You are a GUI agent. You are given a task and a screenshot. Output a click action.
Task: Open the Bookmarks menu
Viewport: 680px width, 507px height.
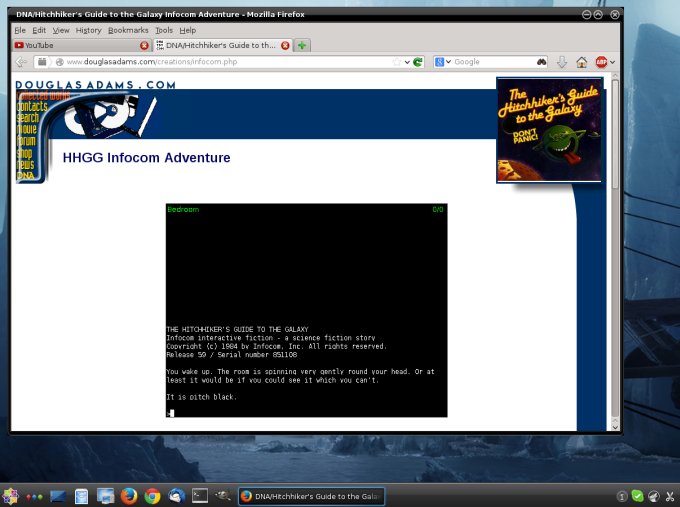(x=127, y=30)
